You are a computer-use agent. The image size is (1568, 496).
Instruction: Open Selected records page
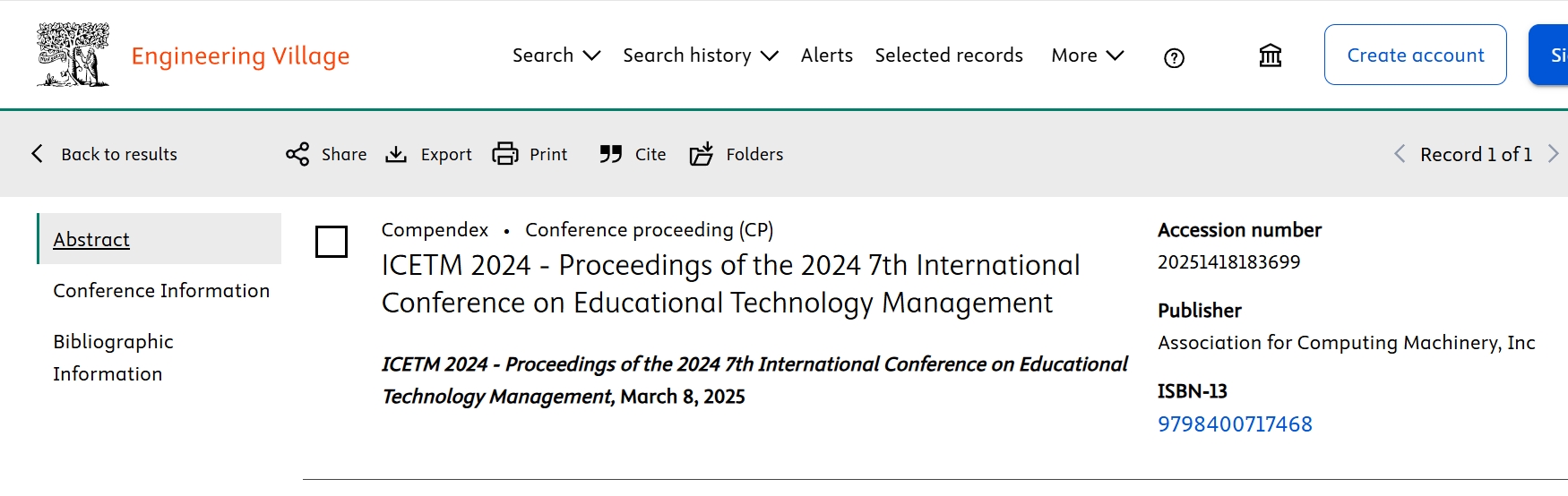(x=949, y=56)
